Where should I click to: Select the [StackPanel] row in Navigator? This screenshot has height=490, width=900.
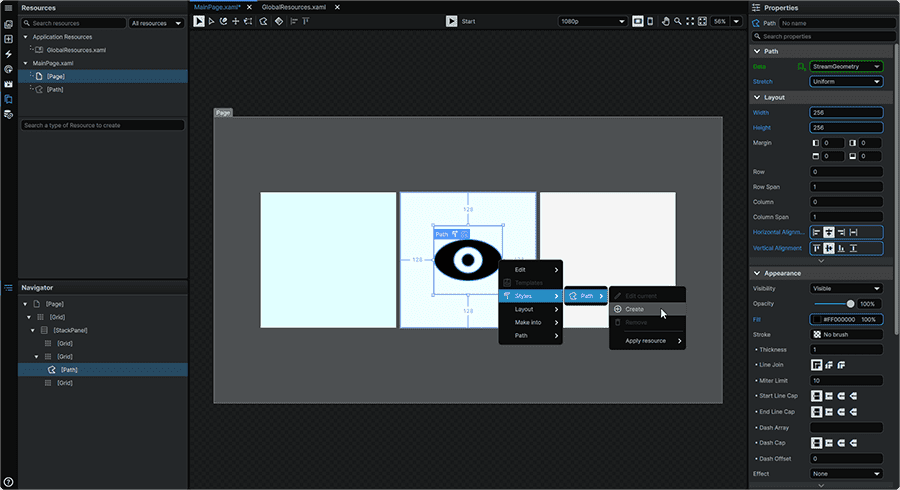point(103,330)
